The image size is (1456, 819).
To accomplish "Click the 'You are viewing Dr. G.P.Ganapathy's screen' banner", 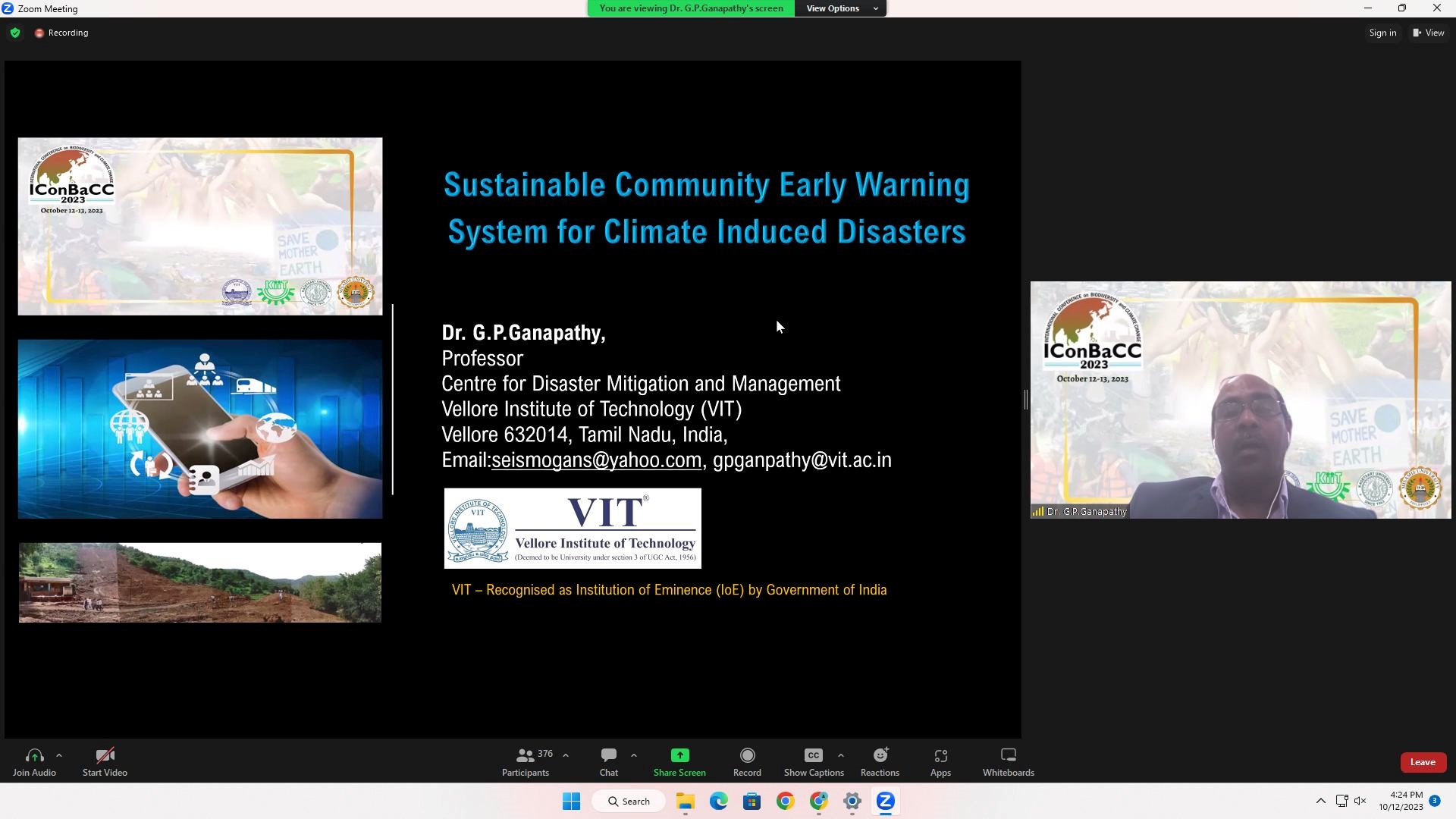I will click(x=691, y=8).
